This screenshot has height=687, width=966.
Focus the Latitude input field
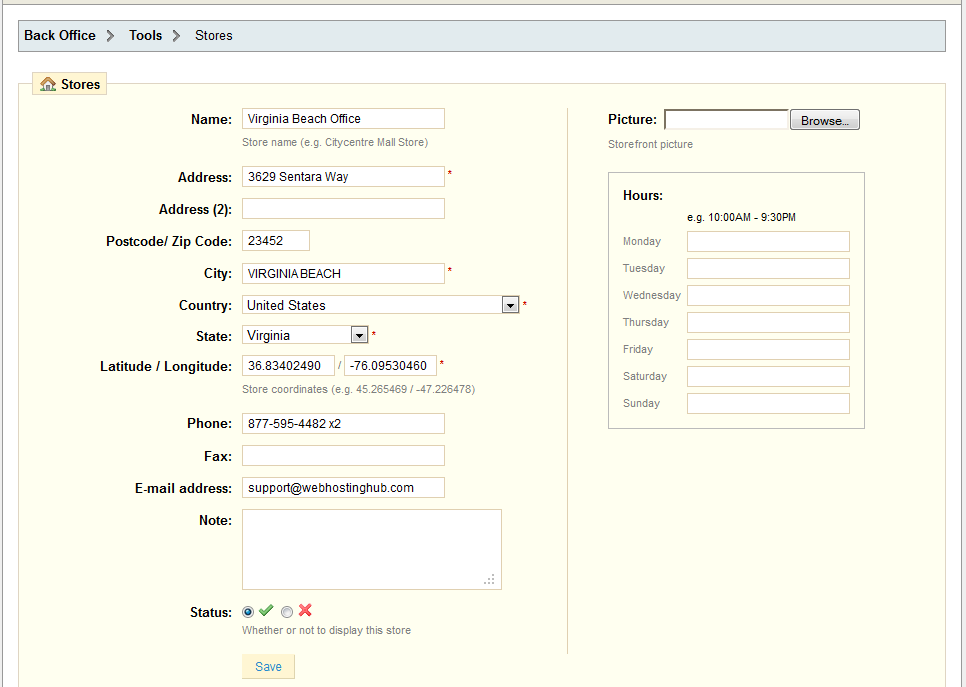tap(288, 366)
